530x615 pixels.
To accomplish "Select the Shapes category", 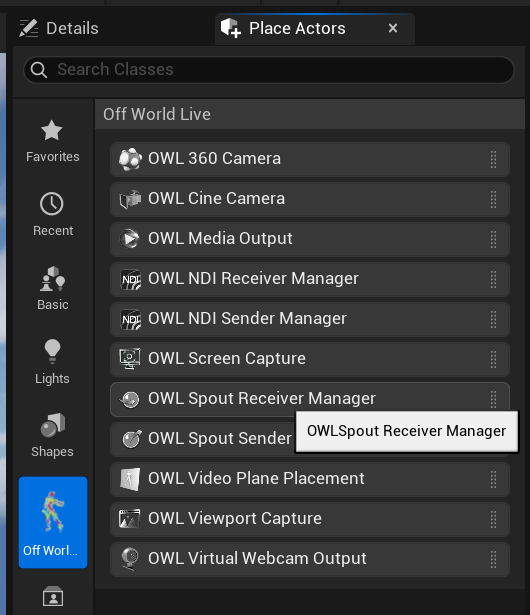I will click(53, 435).
